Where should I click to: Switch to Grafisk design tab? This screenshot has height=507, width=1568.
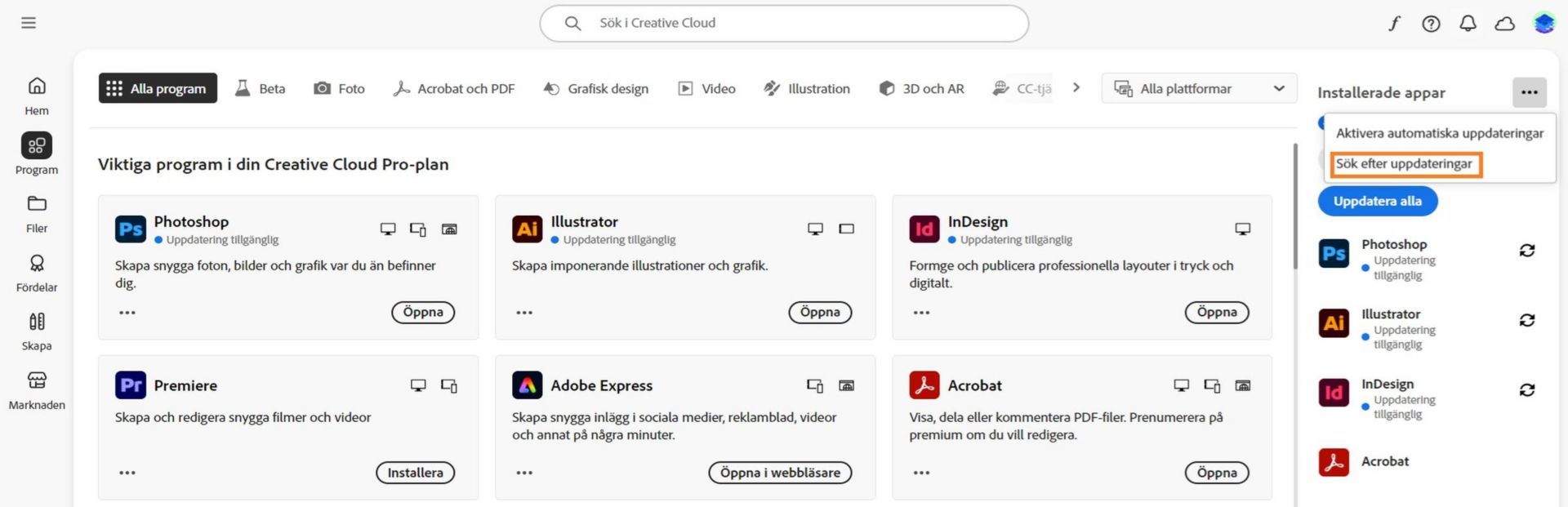coord(595,88)
